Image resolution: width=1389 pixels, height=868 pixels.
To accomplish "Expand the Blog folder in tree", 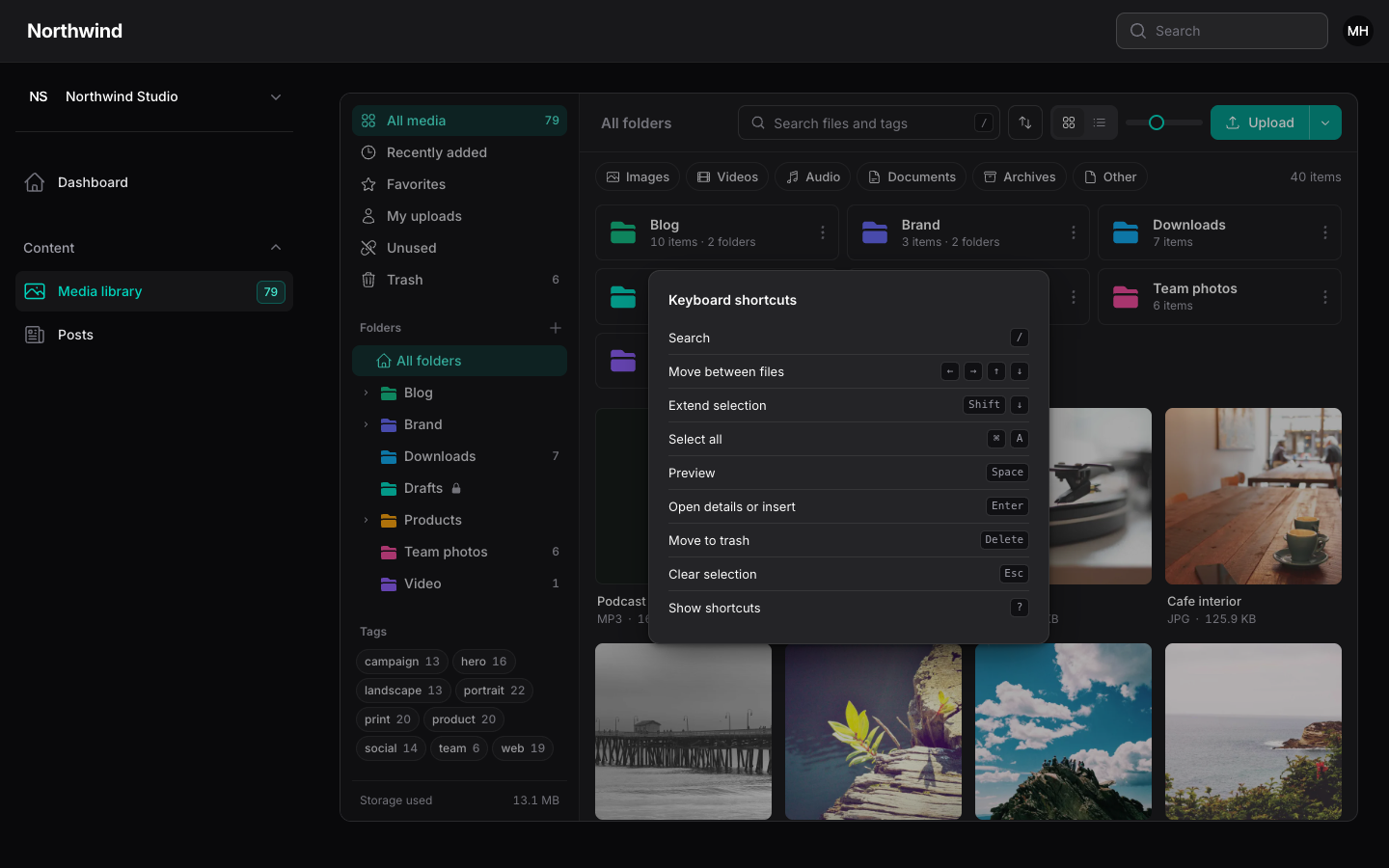I will (x=366, y=393).
